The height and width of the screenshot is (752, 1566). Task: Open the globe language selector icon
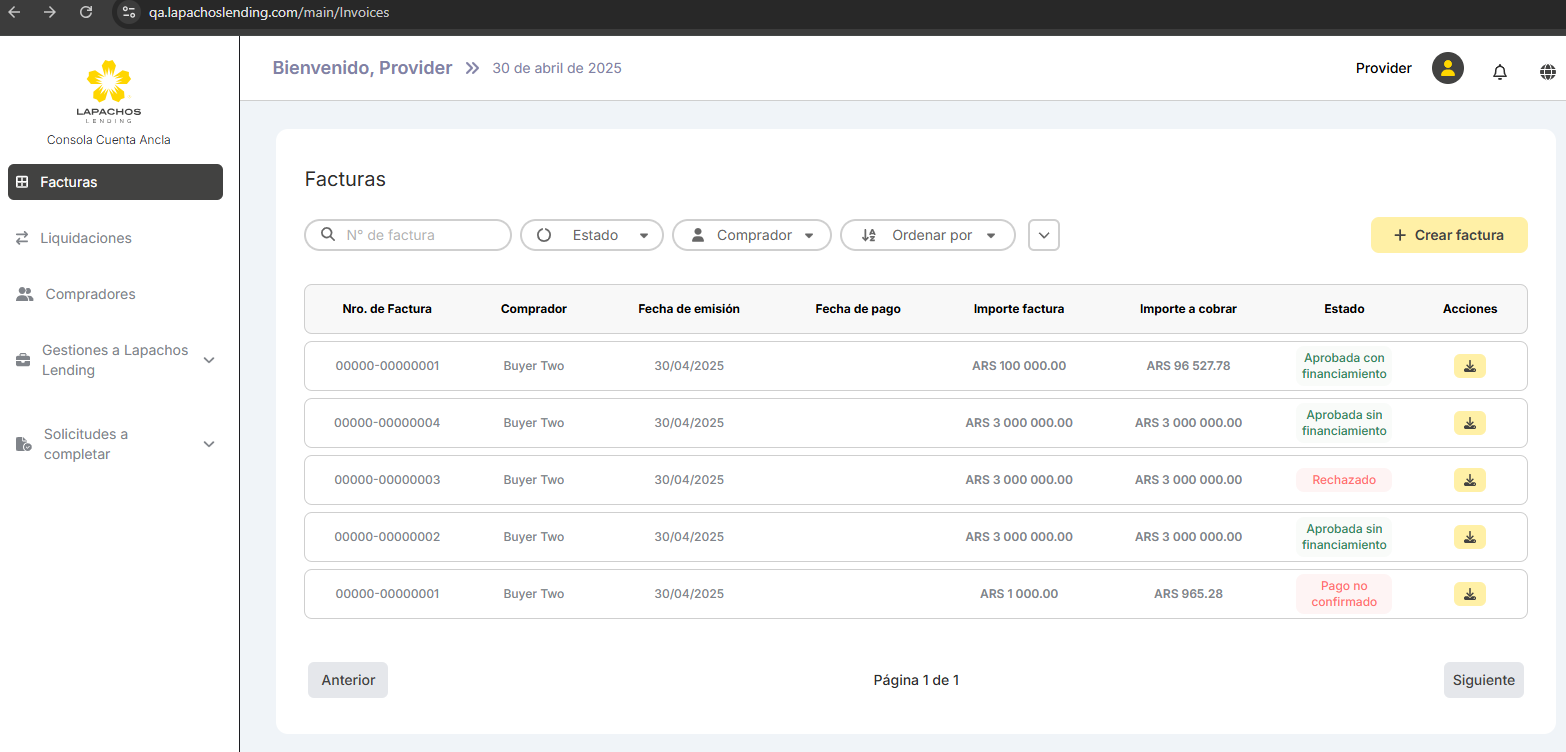[x=1547, y=71]
